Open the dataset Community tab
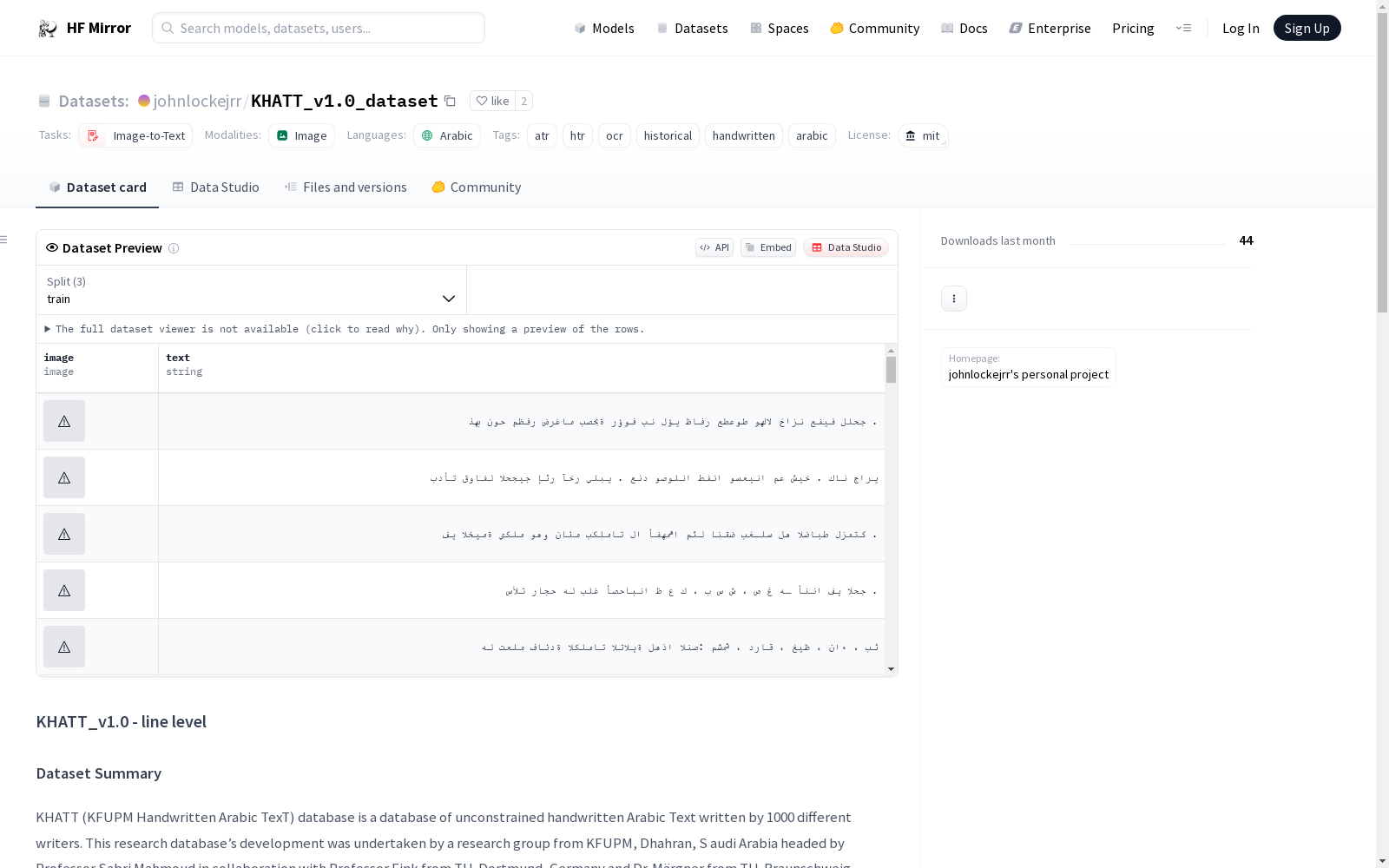The image size is (1389, 868). coord(477,187)
